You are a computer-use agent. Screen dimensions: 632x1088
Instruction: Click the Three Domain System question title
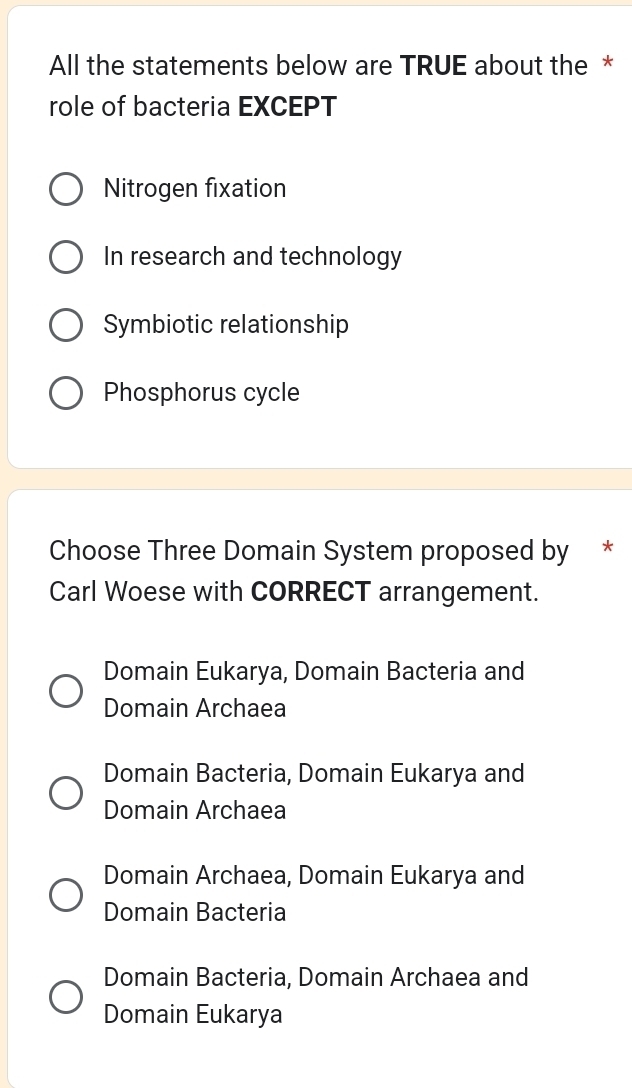(310, 570)
